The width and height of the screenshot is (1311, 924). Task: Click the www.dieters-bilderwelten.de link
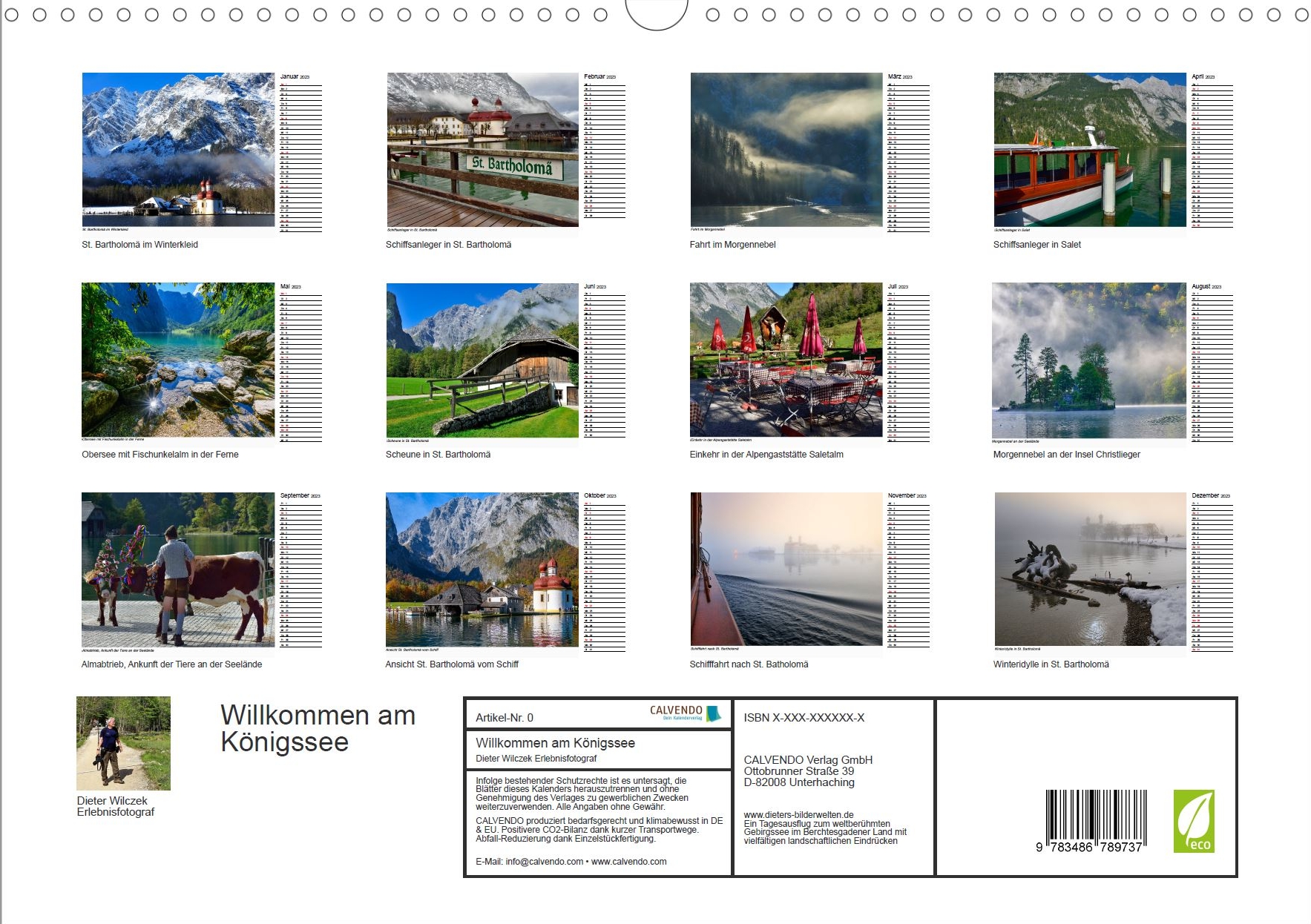coord(798,814)
